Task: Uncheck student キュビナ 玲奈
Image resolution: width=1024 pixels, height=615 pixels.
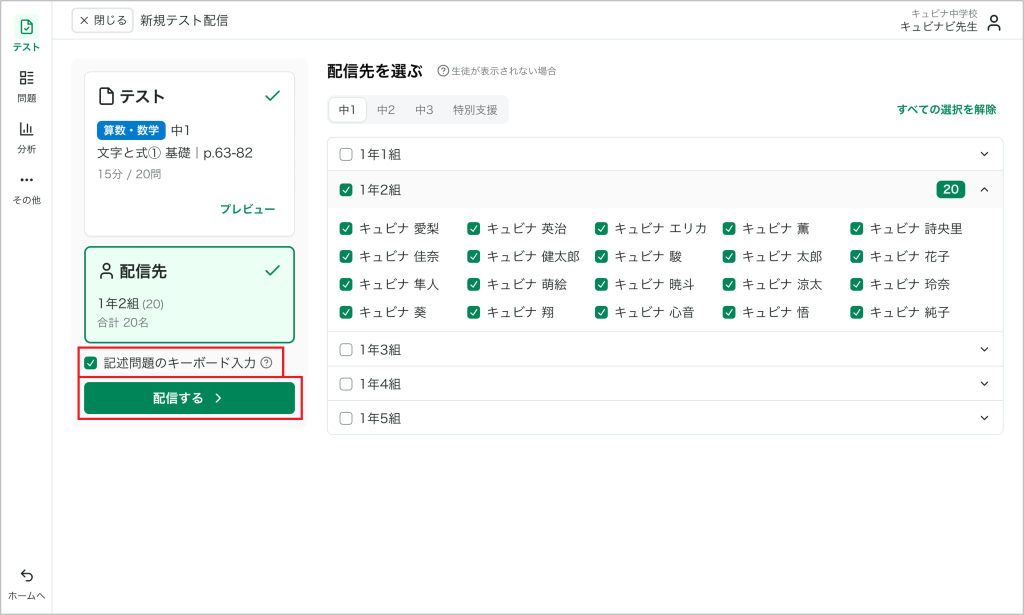Action: 857,285
